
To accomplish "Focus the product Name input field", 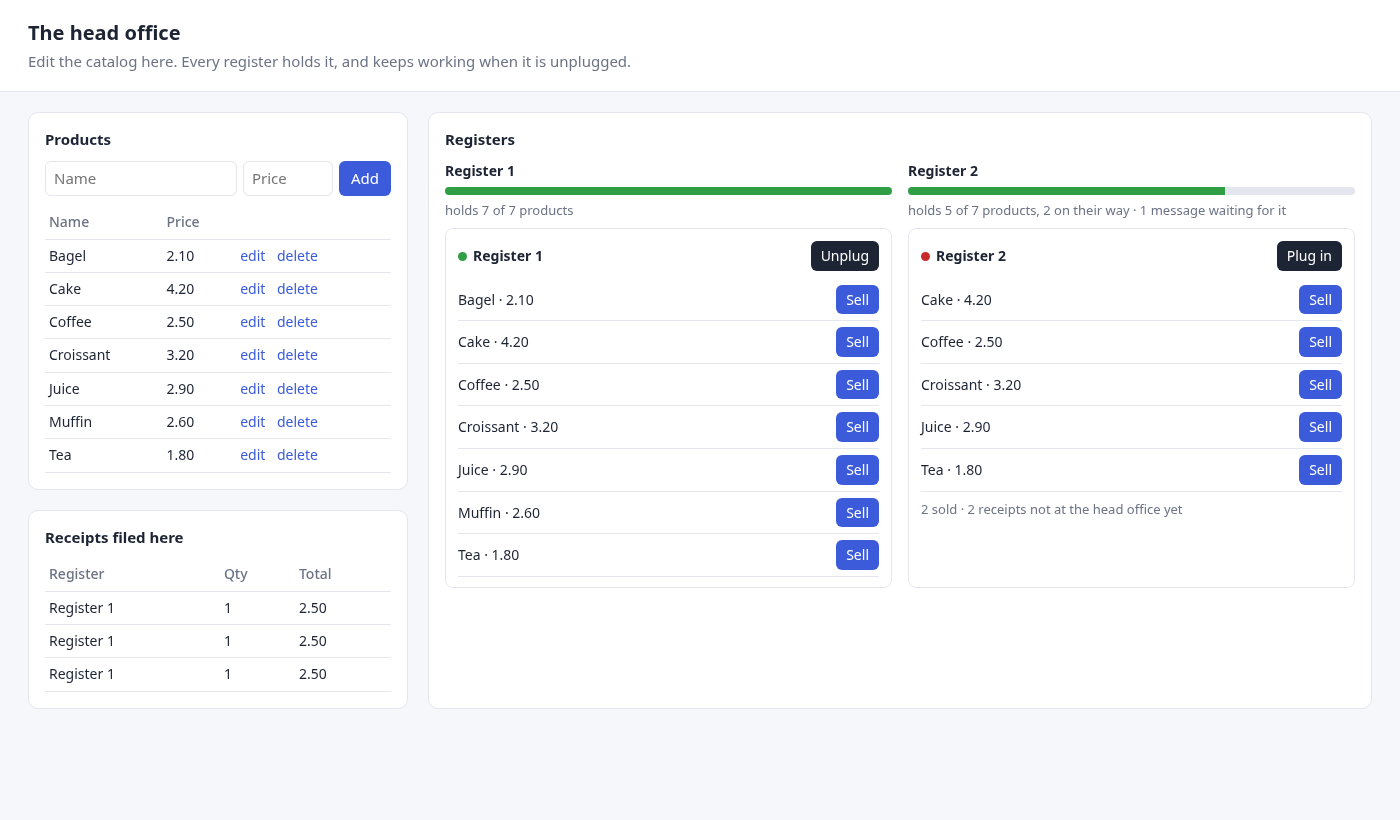I will (x=141, y=178).
